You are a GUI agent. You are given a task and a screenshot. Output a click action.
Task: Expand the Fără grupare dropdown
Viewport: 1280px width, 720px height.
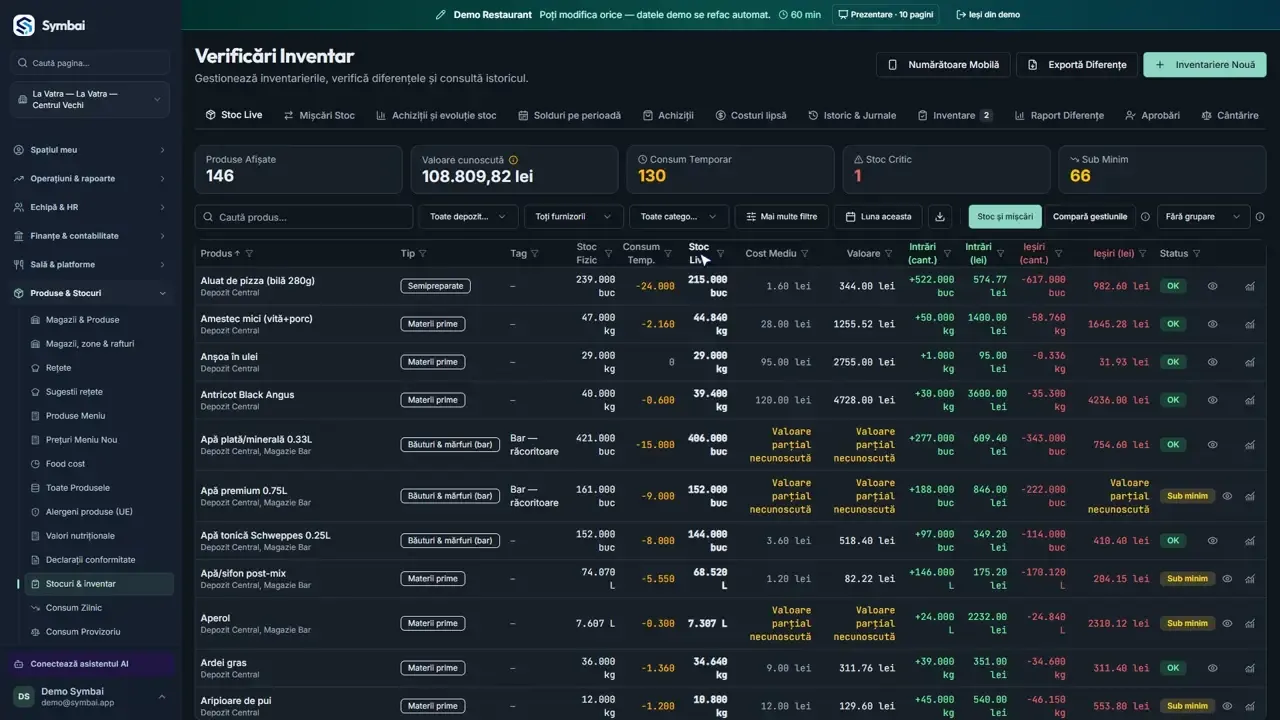click(1203, 217)
